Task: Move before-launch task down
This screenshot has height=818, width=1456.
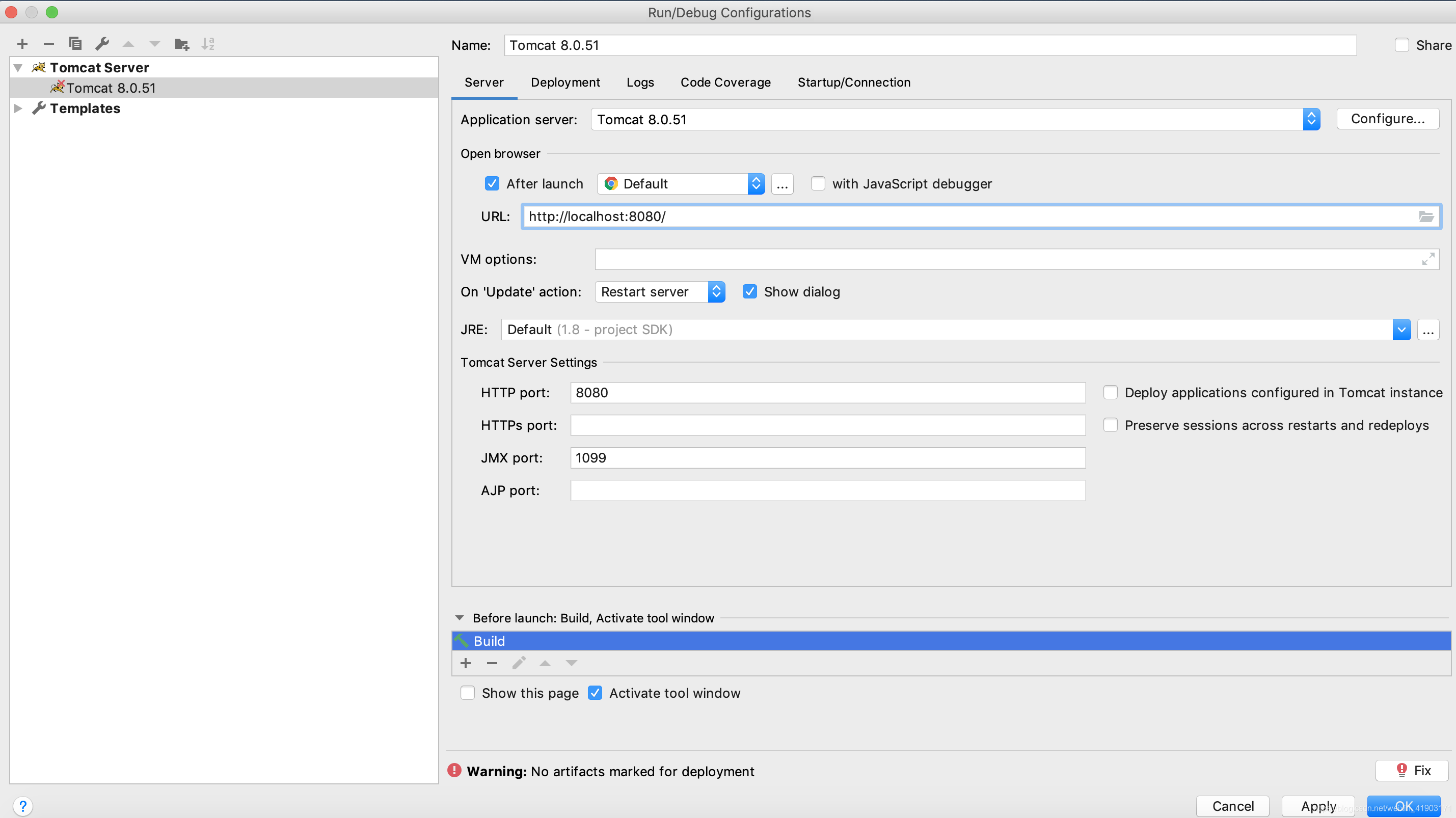Action: click(572, 663)
